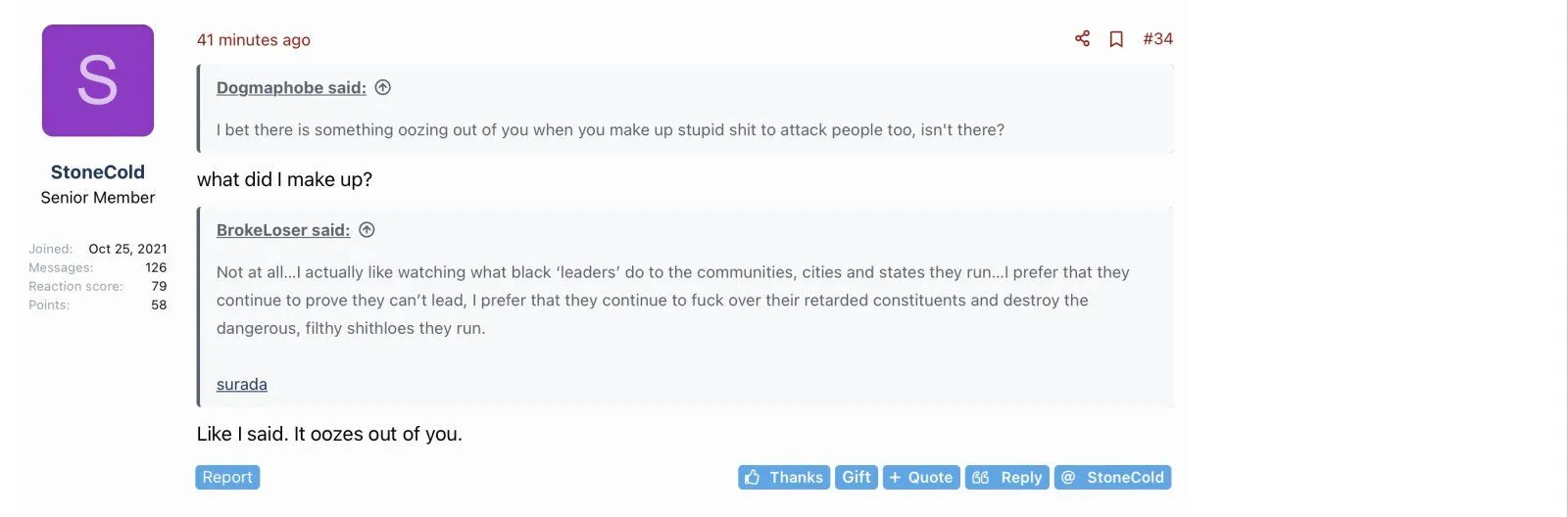Jump to Dogmaphobe's original post arrow
This screenshot has height=517, width=1568.
(383, 87)
